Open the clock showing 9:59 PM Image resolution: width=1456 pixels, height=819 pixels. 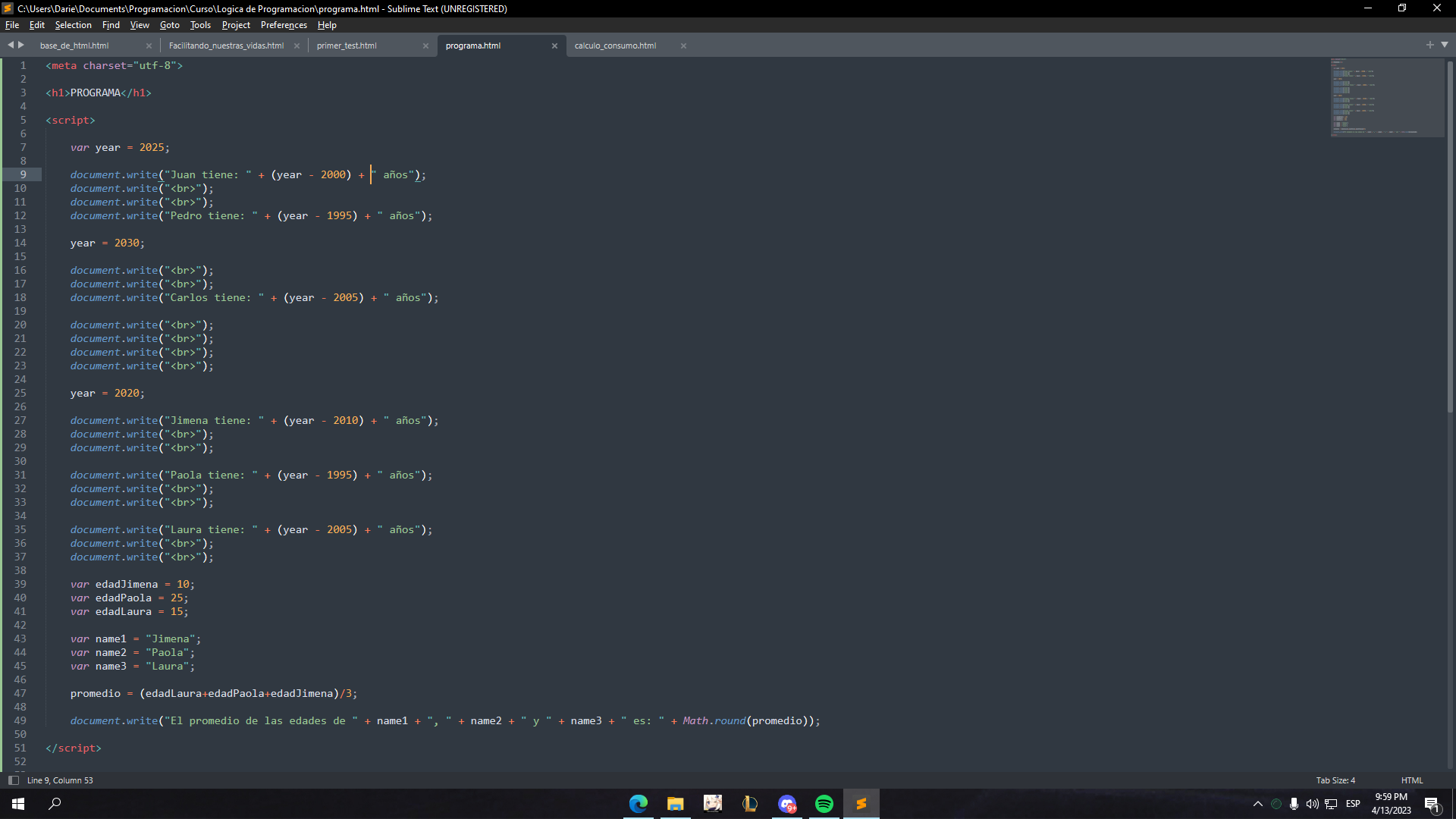[x=1392, y=804]
